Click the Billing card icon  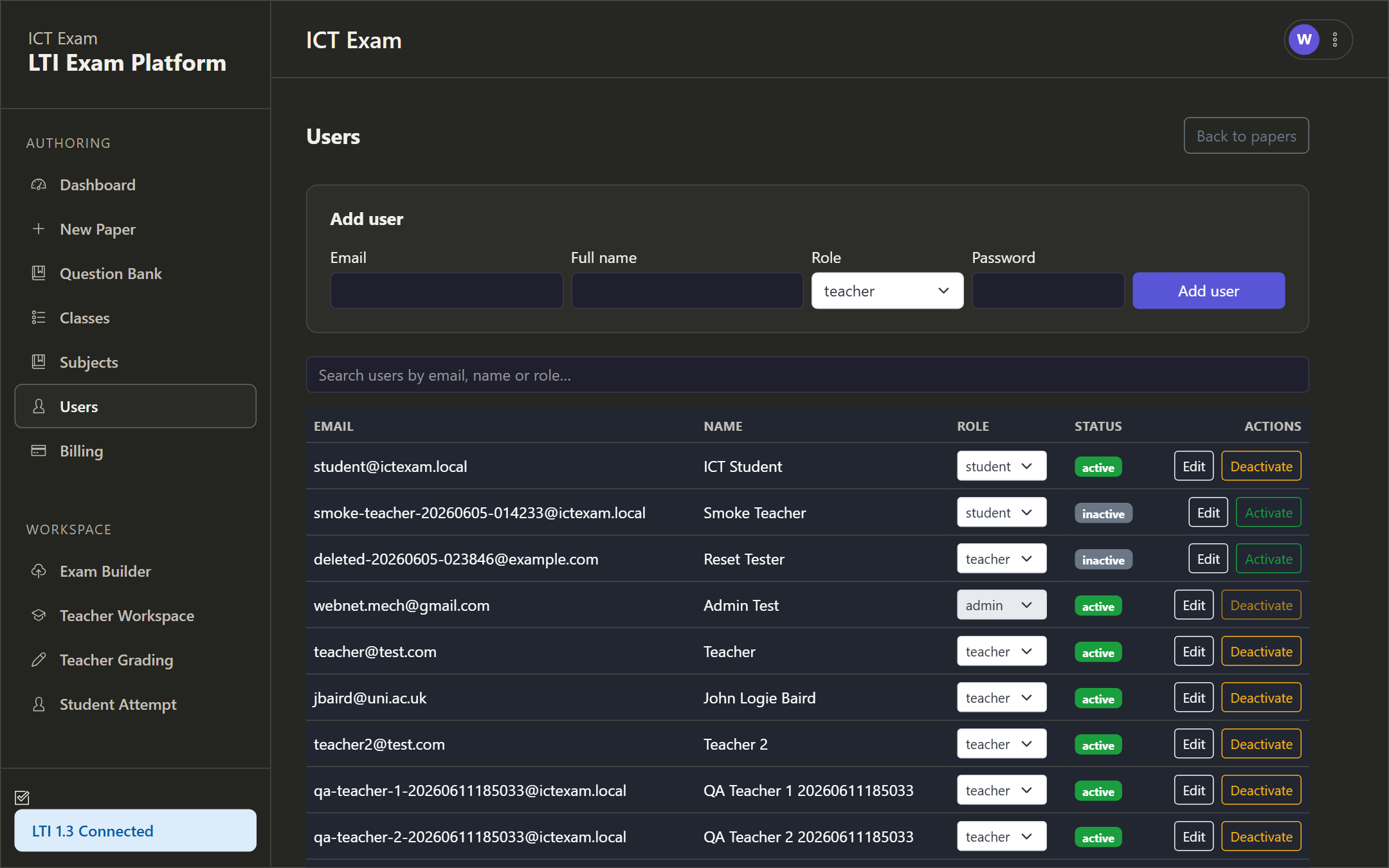coord(39,451)
